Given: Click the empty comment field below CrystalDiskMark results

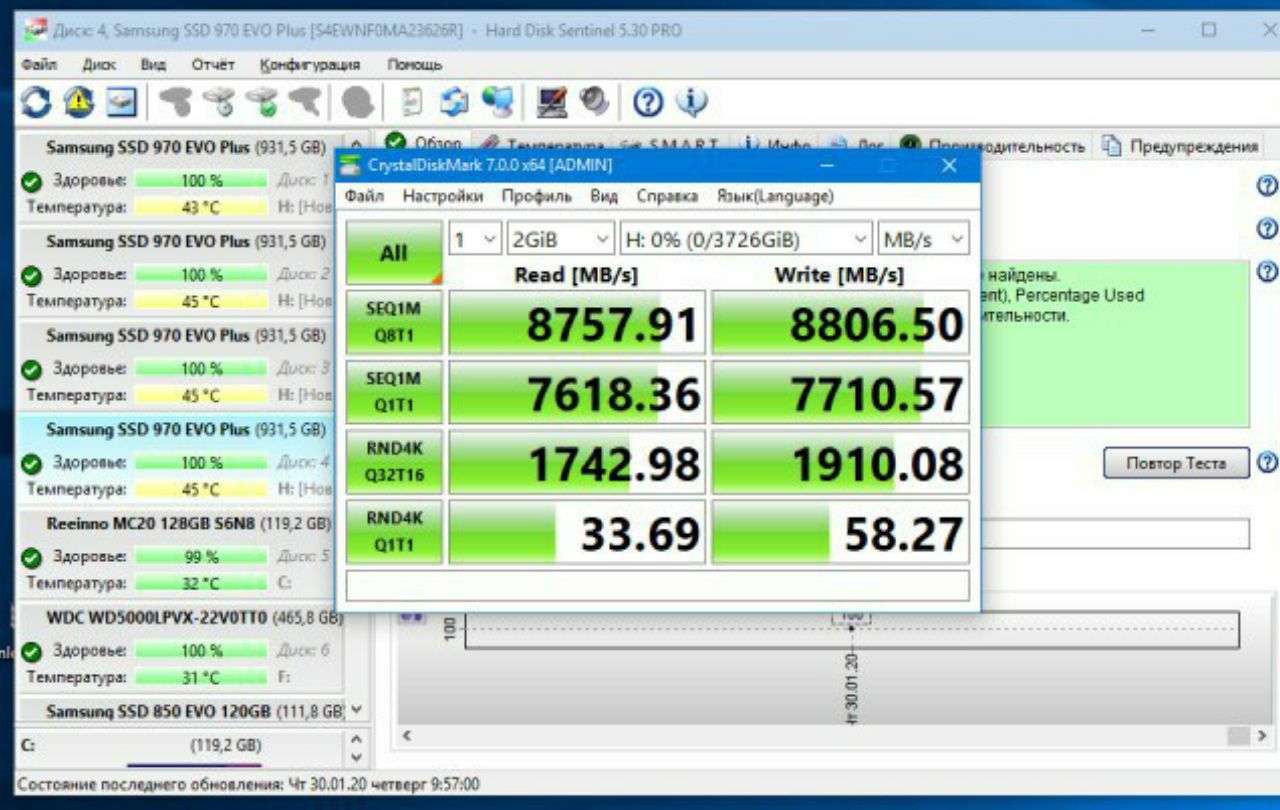Looking at the screenshot, I should pos(658,585).
